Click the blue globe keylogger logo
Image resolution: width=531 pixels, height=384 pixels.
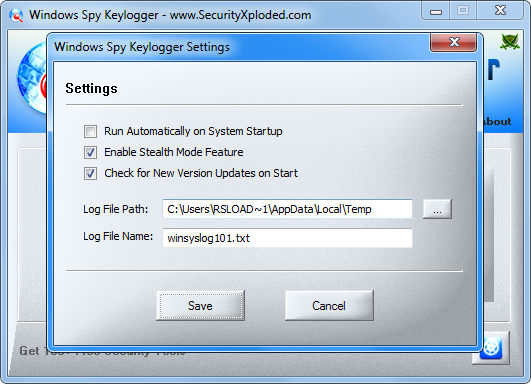click(33, 79)
